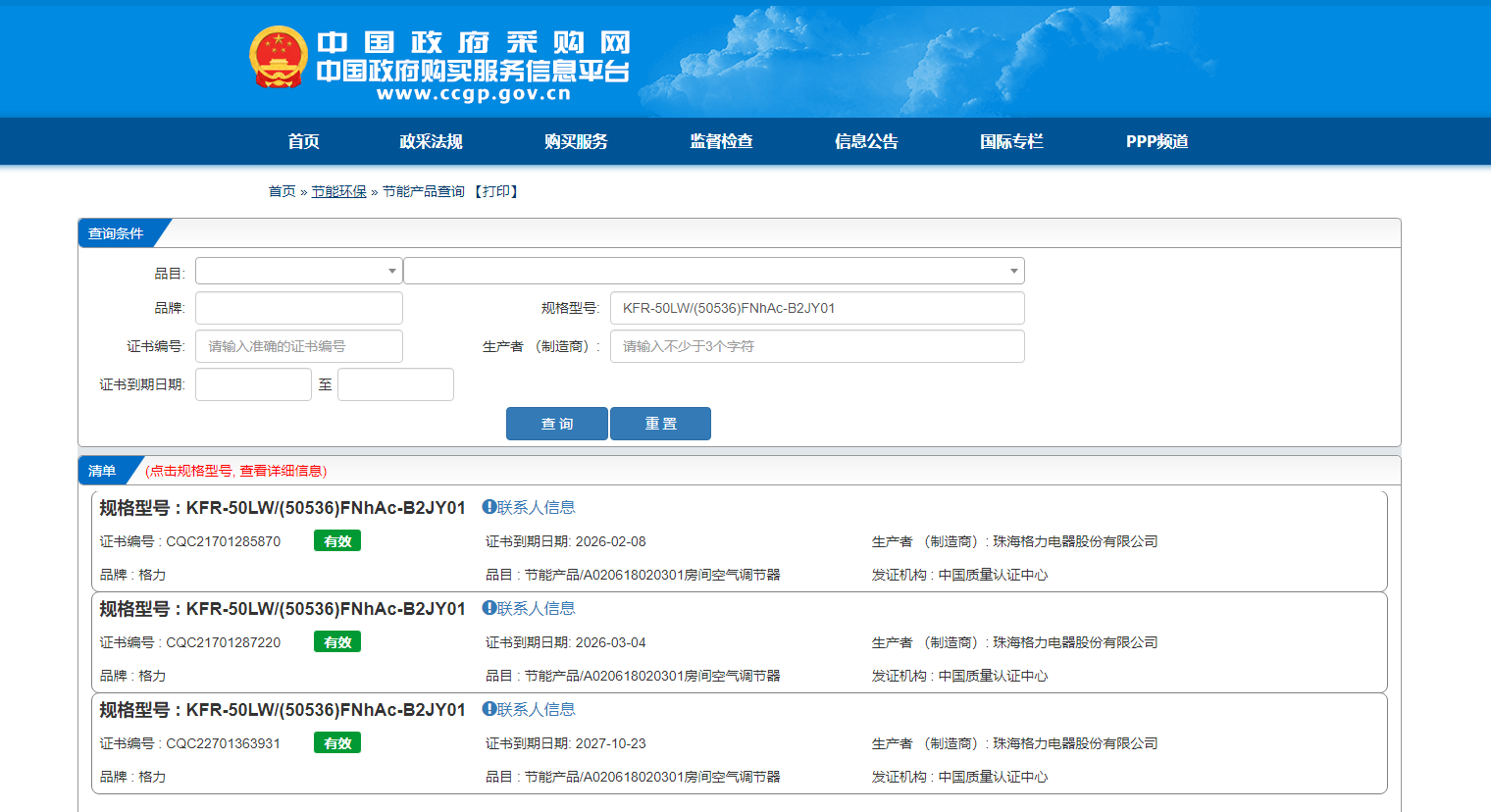Screen dimensions: 1491x812
Task: Click expiry date 2026-03-04 text
Action: 610,642
